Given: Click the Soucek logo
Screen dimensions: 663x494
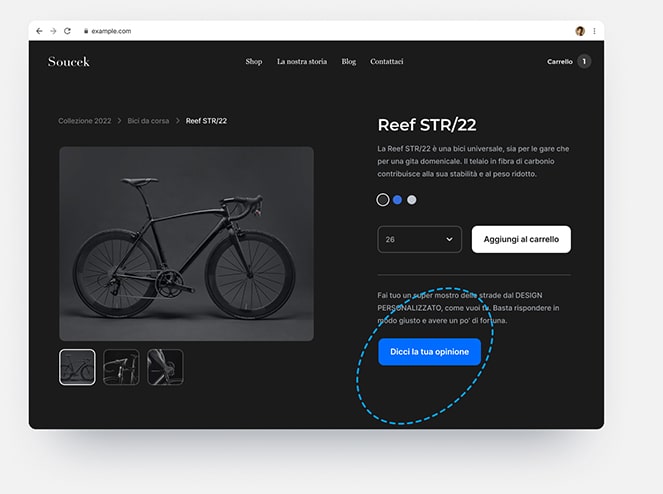Looking at the screenshot, I should pos(68,62).
